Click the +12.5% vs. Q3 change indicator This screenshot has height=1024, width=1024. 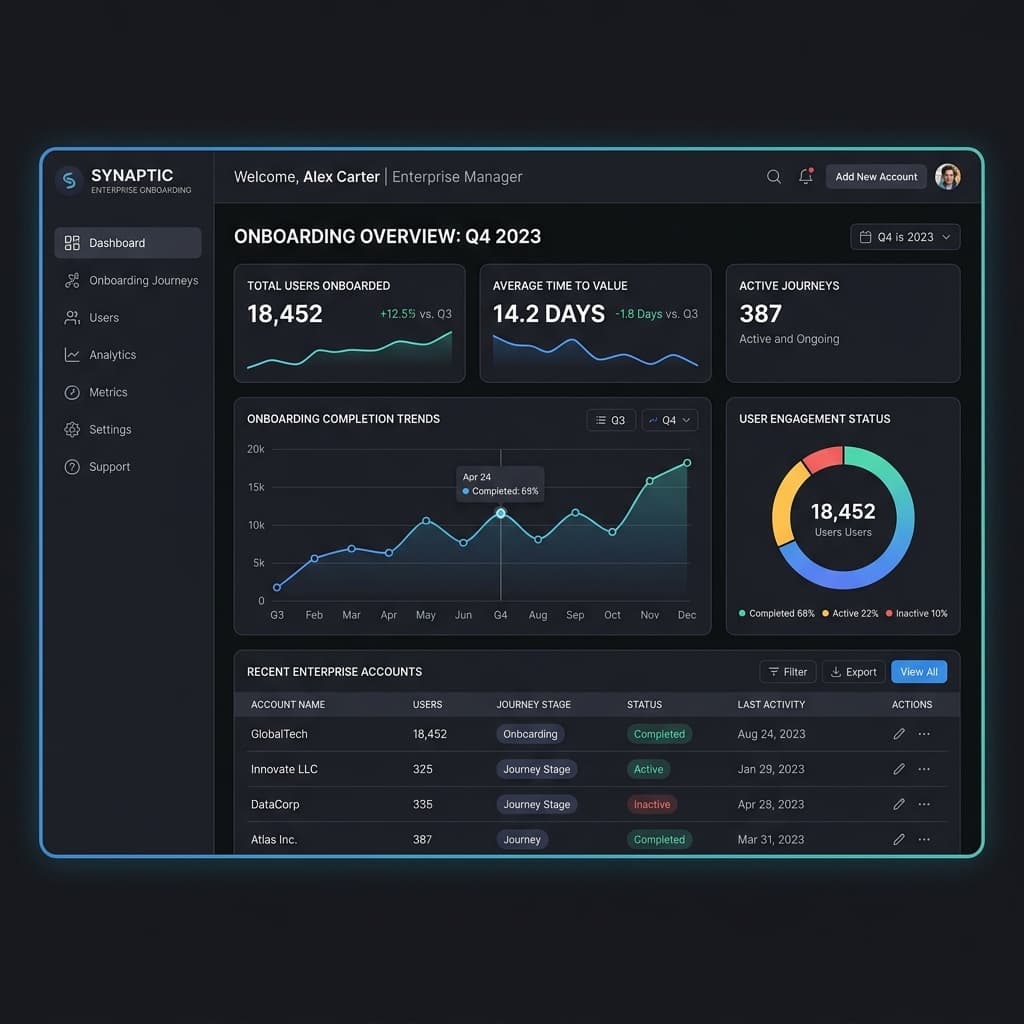(x=415, y=314)
